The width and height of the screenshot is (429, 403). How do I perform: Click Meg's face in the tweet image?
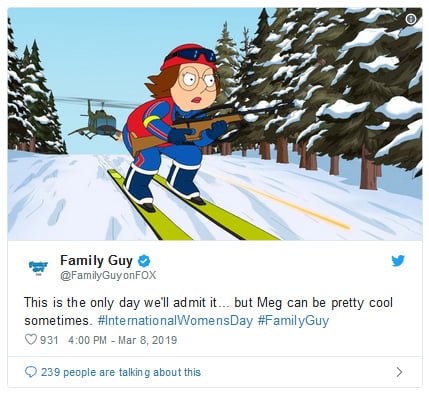197,86
